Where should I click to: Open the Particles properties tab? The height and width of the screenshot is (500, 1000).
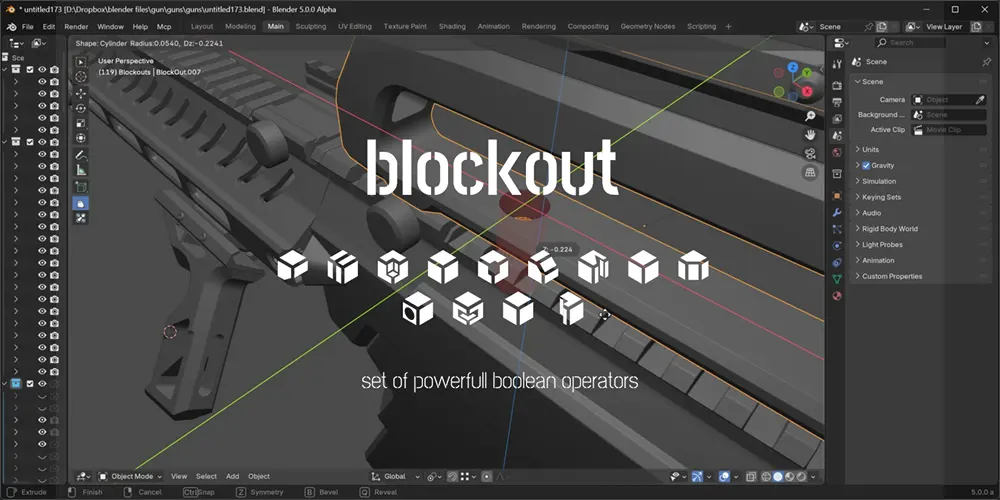click(837, 229)
